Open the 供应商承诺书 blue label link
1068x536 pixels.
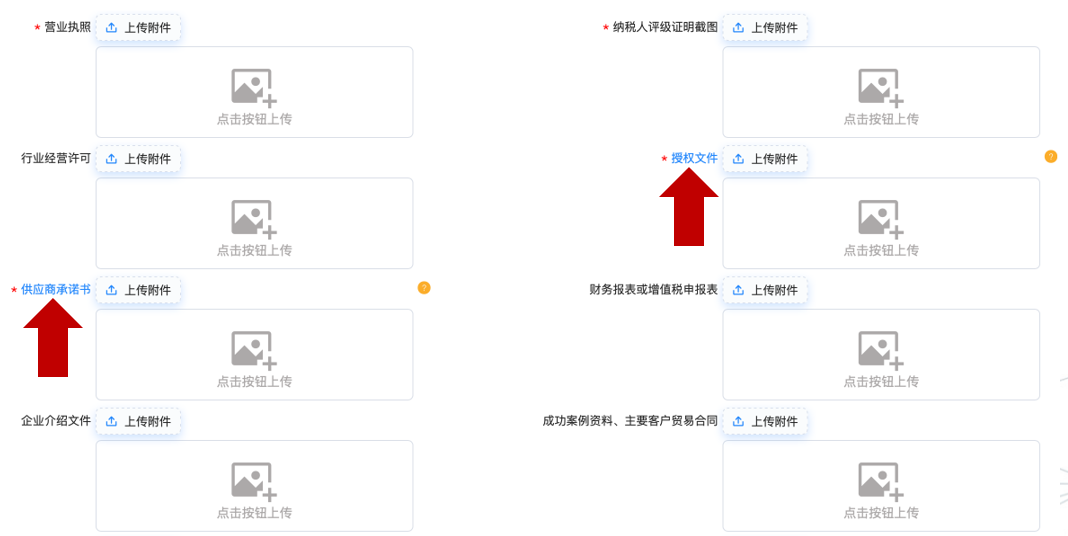(x=56, y=289)
